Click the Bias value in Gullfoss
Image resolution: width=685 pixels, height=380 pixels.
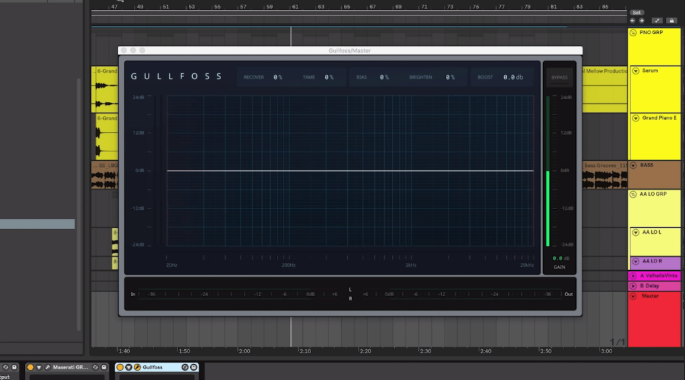384,77
